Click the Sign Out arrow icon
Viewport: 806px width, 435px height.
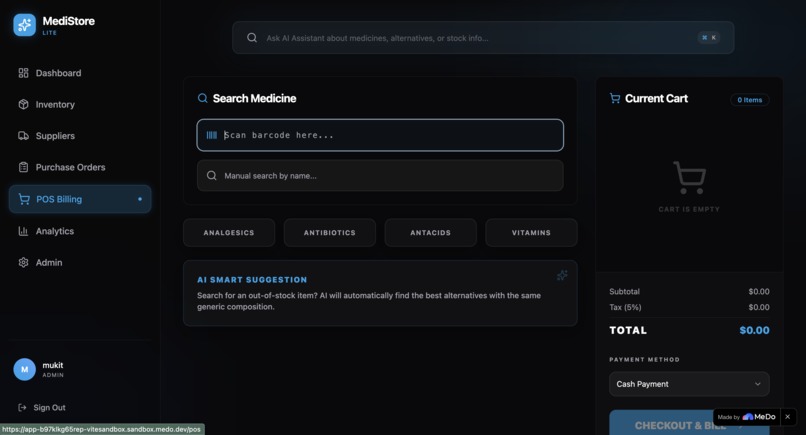[22, 407]
